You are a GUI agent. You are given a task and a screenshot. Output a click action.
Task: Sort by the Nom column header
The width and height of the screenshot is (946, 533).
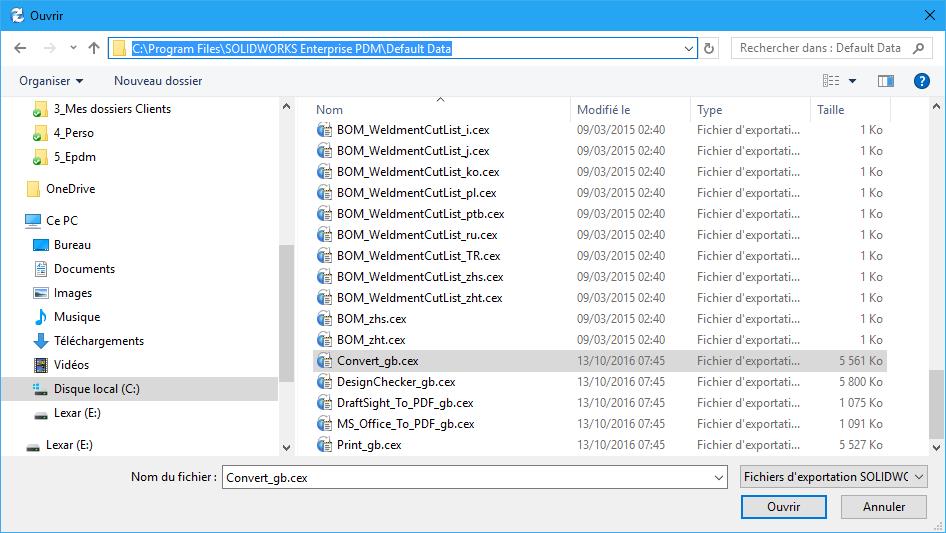[329, 110]
